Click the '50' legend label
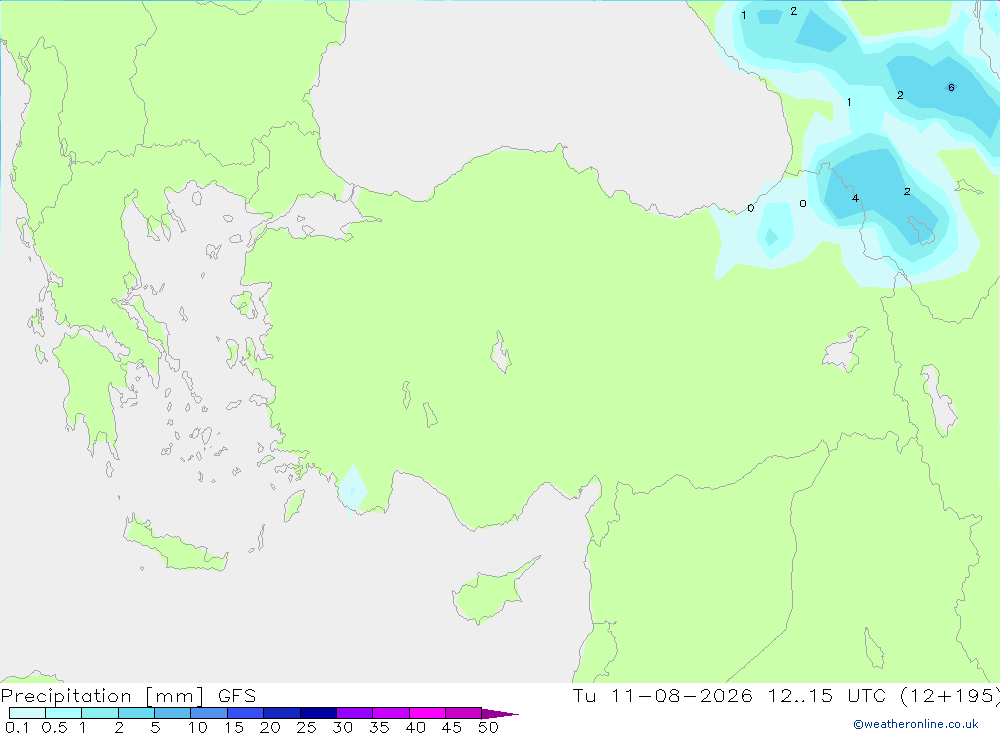The height and width of the screenshot is (733, 1000). [489, 727]
